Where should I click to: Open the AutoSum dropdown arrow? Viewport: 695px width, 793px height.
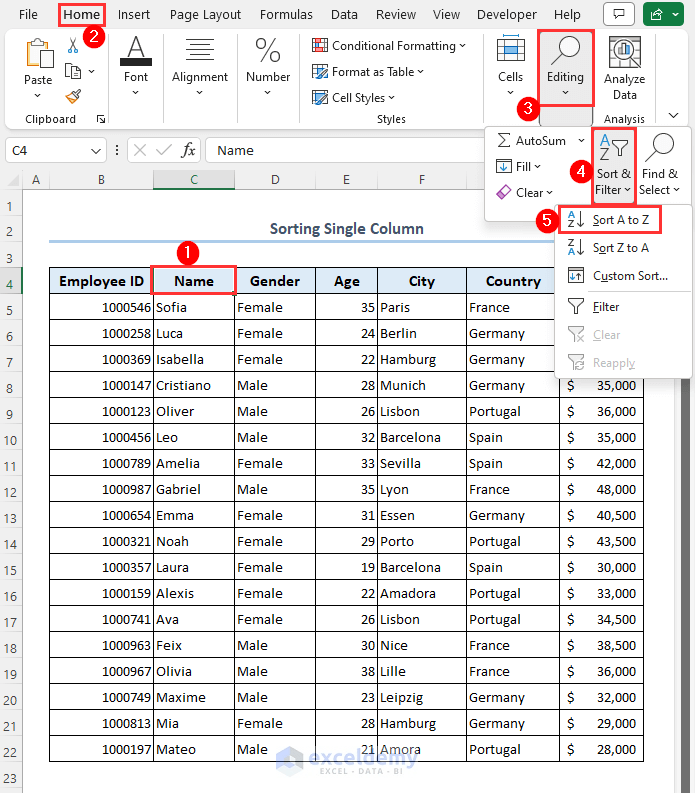[x=582, y=141]
